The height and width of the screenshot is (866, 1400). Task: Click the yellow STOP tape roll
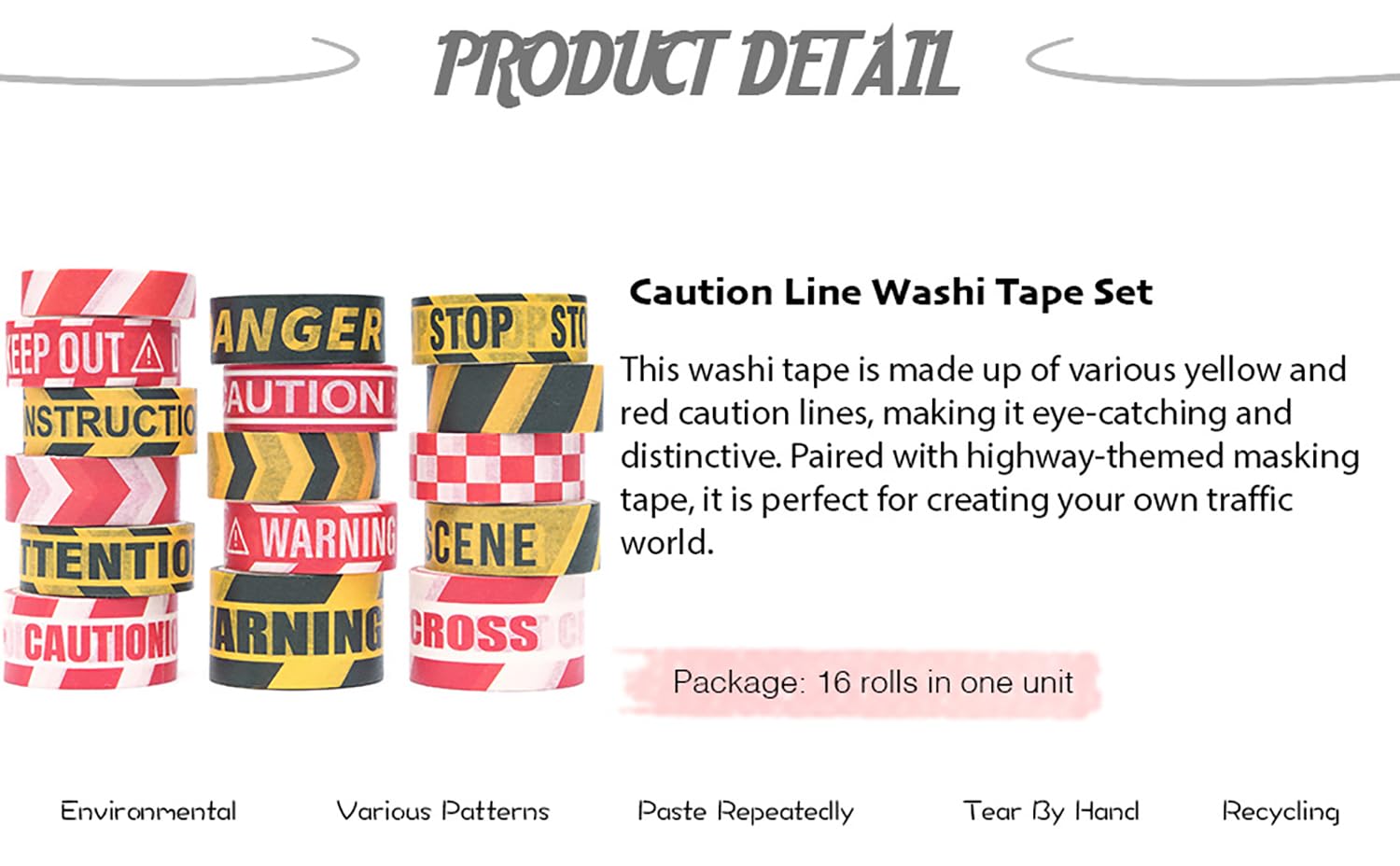pos(500,328)
